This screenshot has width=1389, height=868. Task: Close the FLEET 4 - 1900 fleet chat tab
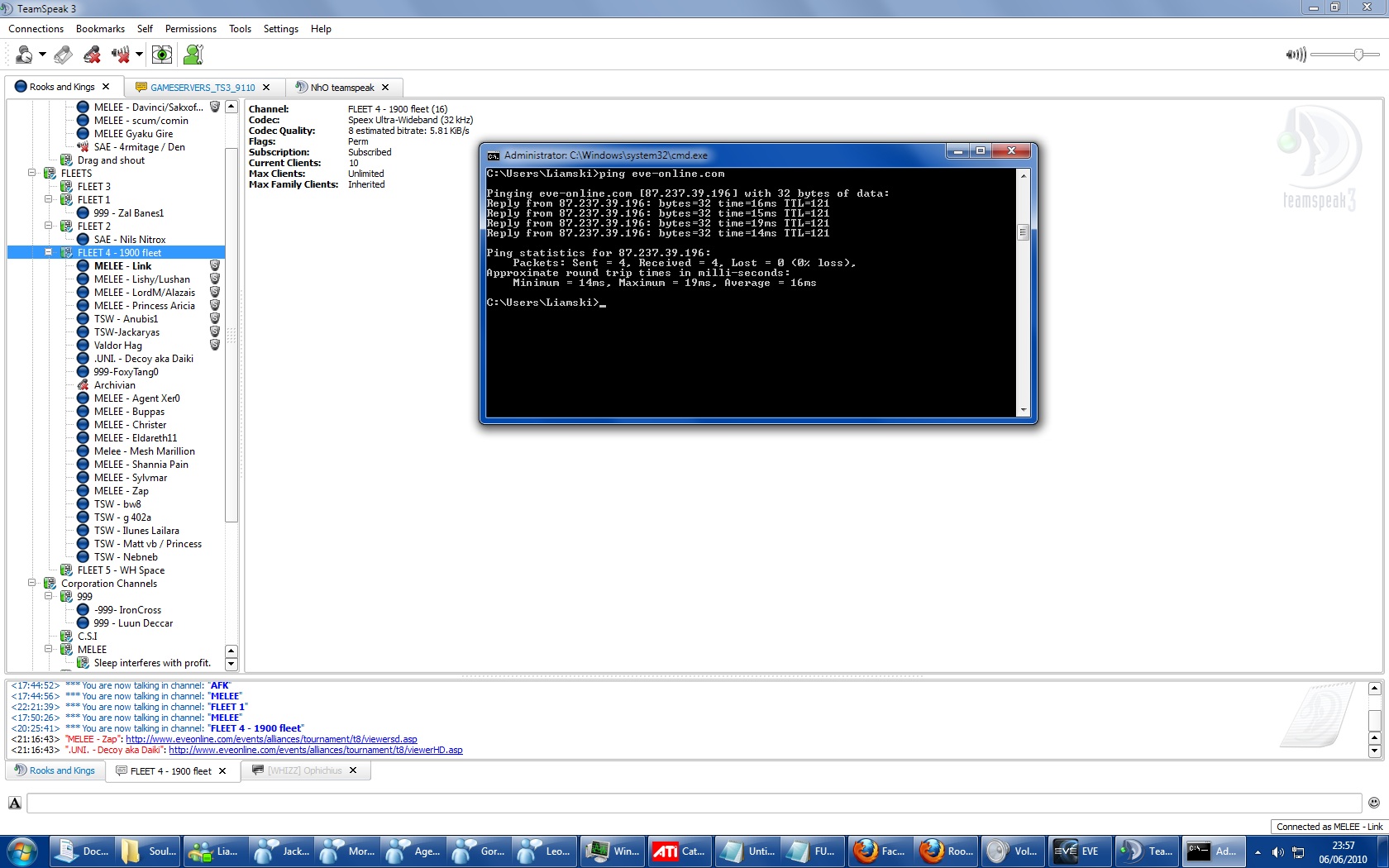(222, 770)
